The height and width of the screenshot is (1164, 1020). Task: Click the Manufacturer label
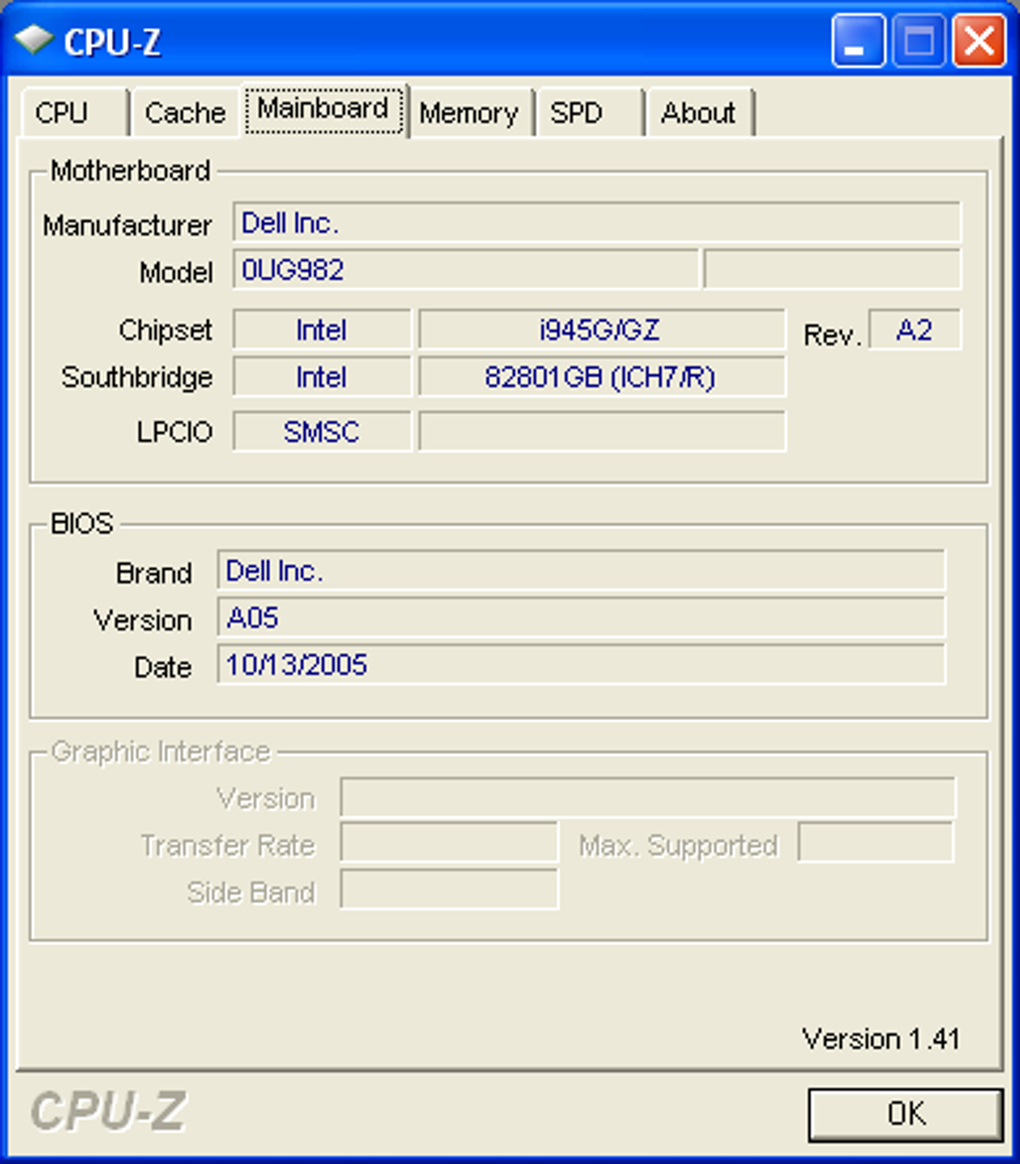coord(127,225)
